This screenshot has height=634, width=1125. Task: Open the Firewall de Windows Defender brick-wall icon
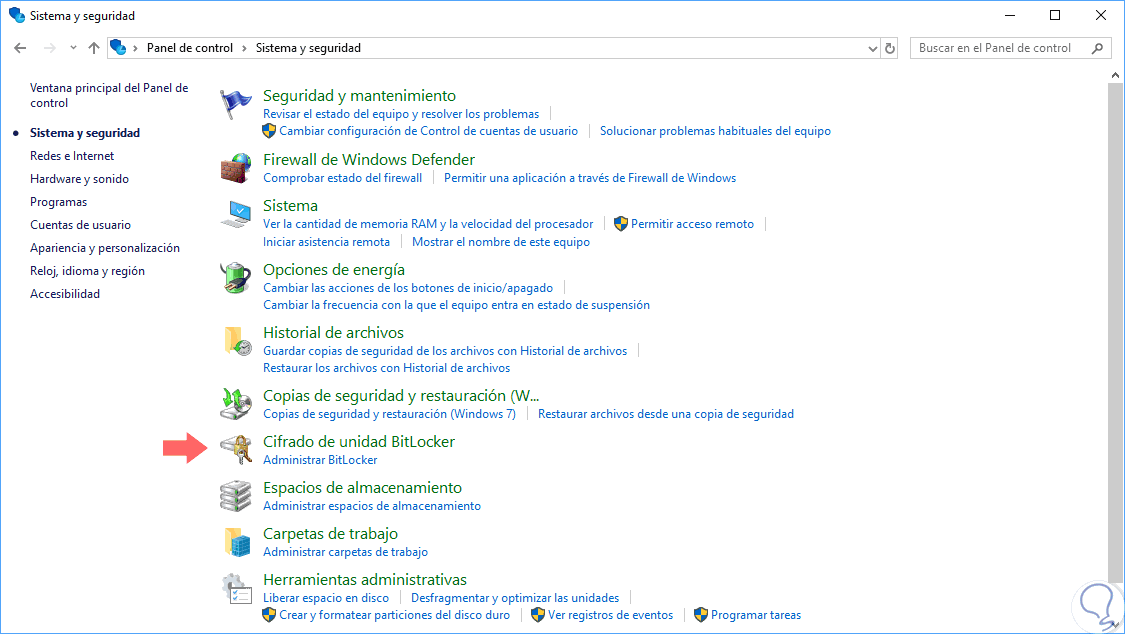[237, 168]
